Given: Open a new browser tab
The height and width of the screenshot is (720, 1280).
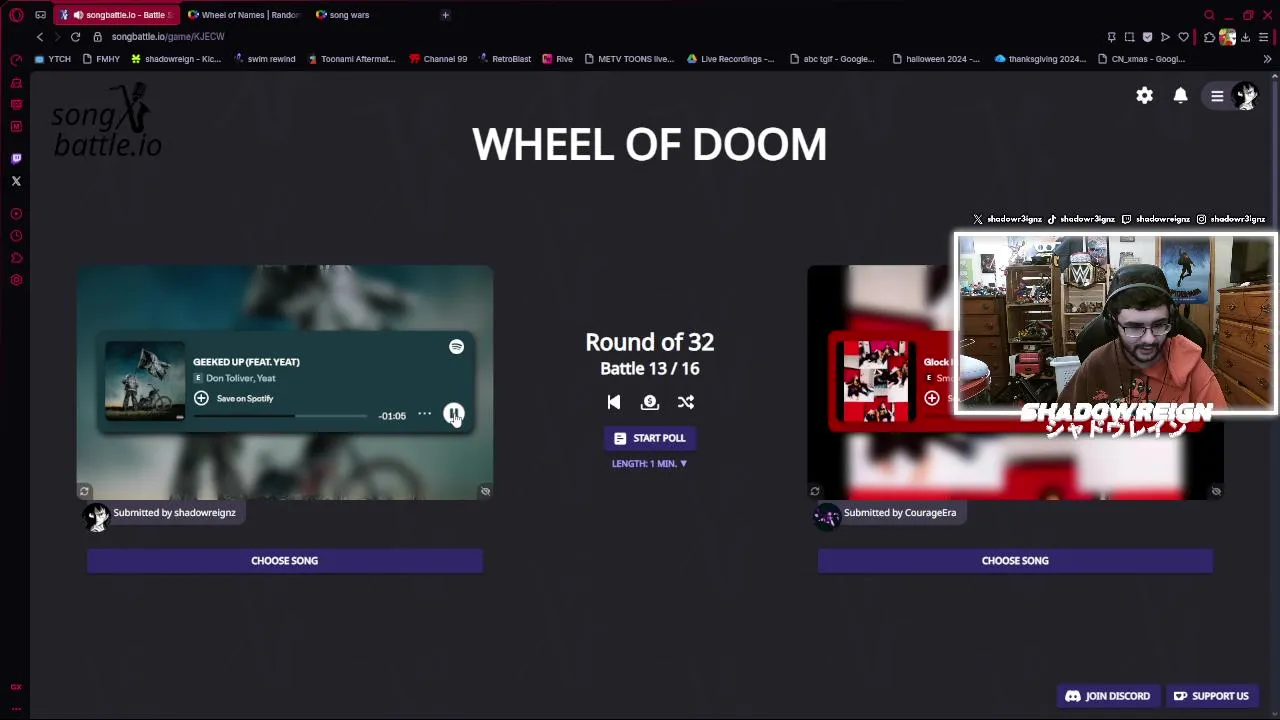Looking at the screenshot, I should (x=445, y=15).
